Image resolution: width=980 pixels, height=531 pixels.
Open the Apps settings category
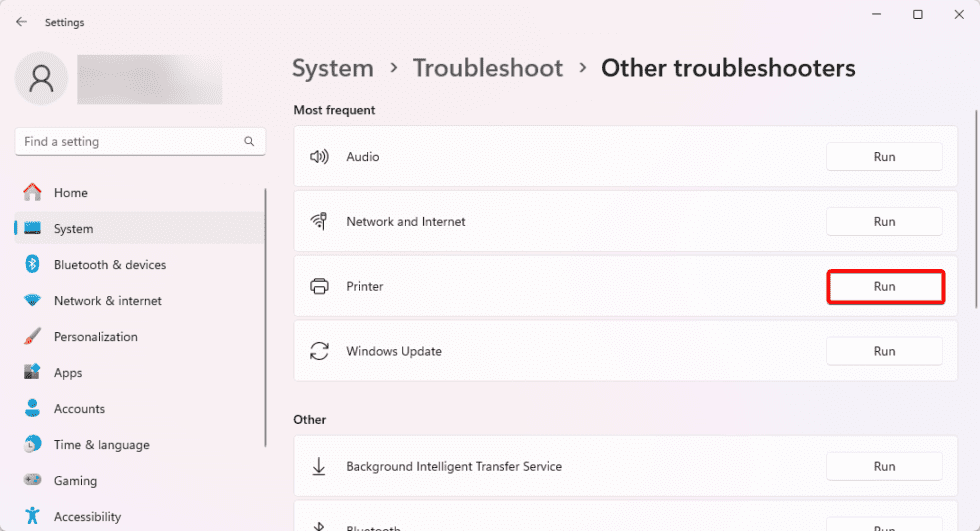(68, 373)
